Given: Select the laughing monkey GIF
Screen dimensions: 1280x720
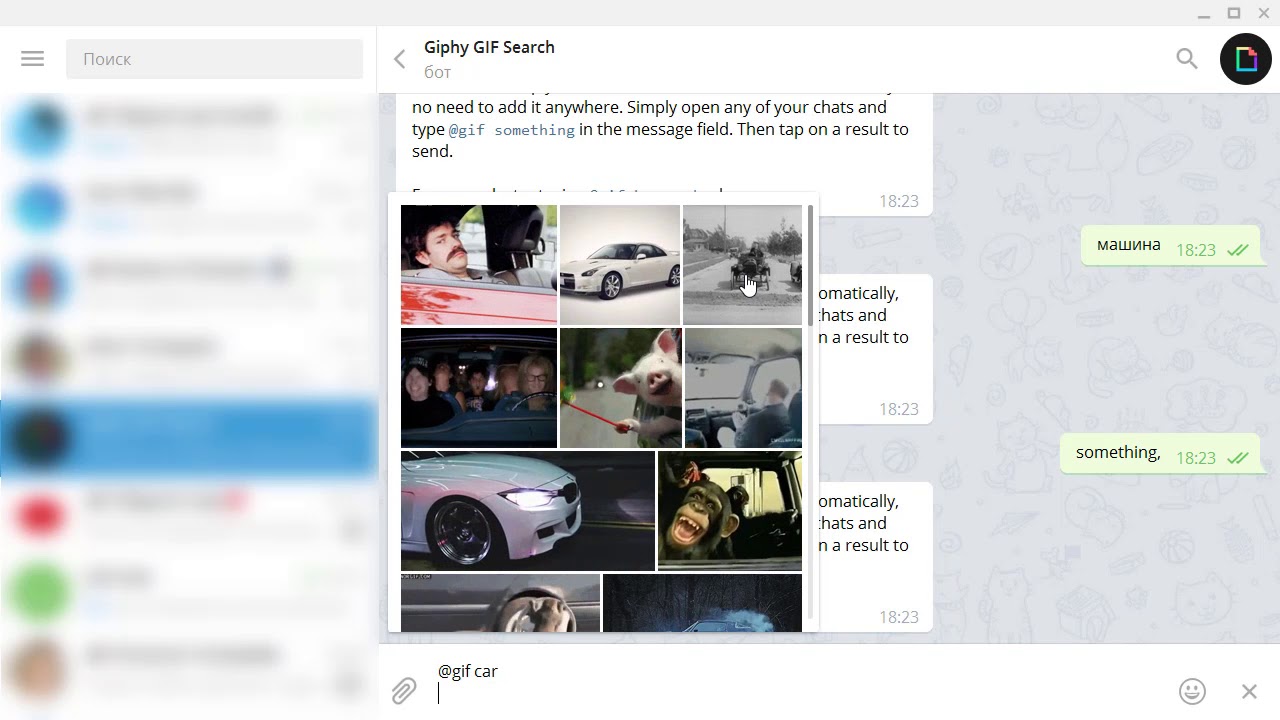Looking at the screenshot, I should [730, 511].
